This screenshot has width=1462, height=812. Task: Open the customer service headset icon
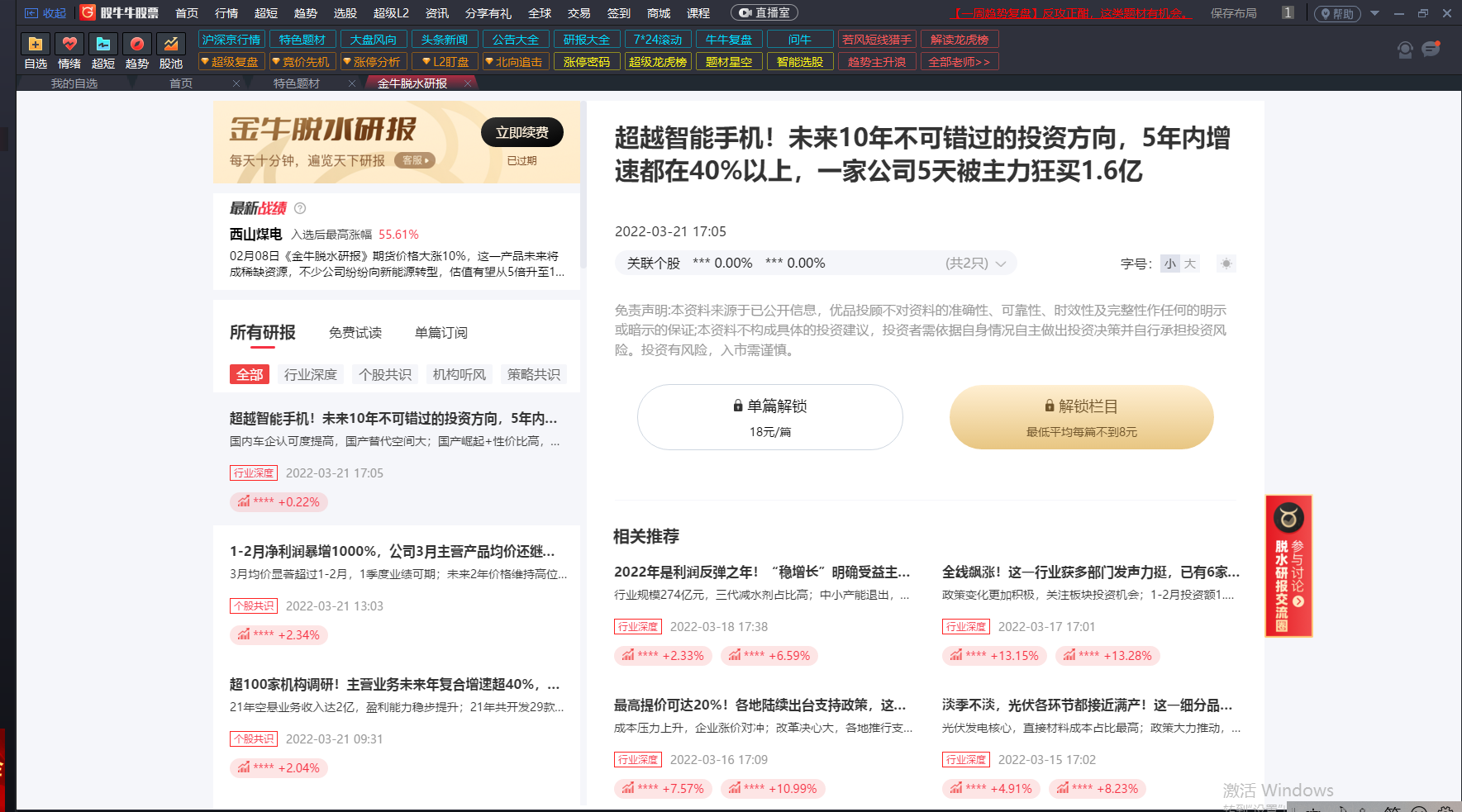1405,50
